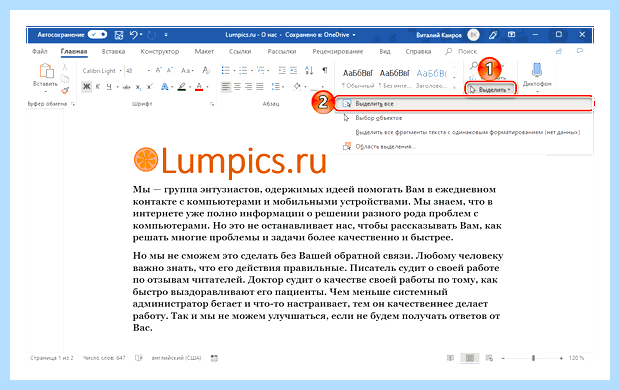Click the bulleted list icon
620x390 pixels.
pyautogui.click(x=226, y=70)
